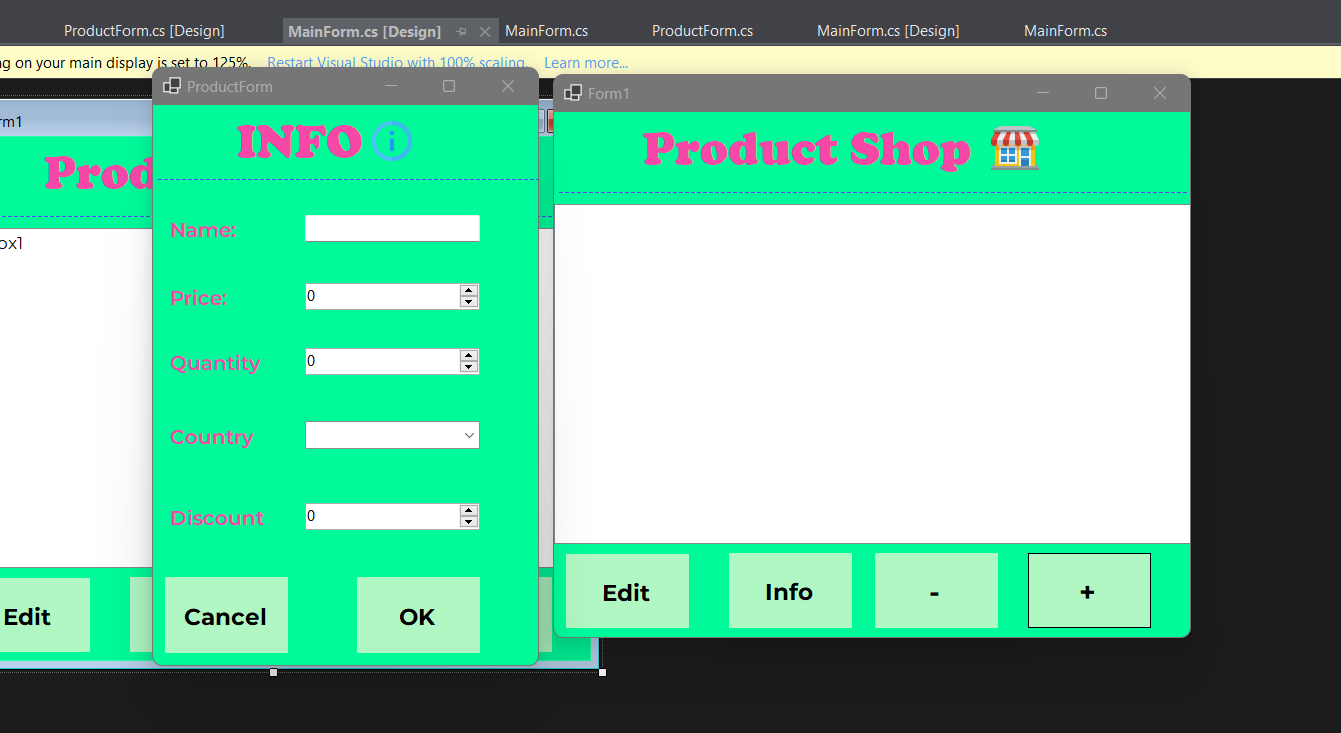Decrement the Quantity field with its down arrow
The width and height of the screenshot is (1341, 733).
pos(469,366)
